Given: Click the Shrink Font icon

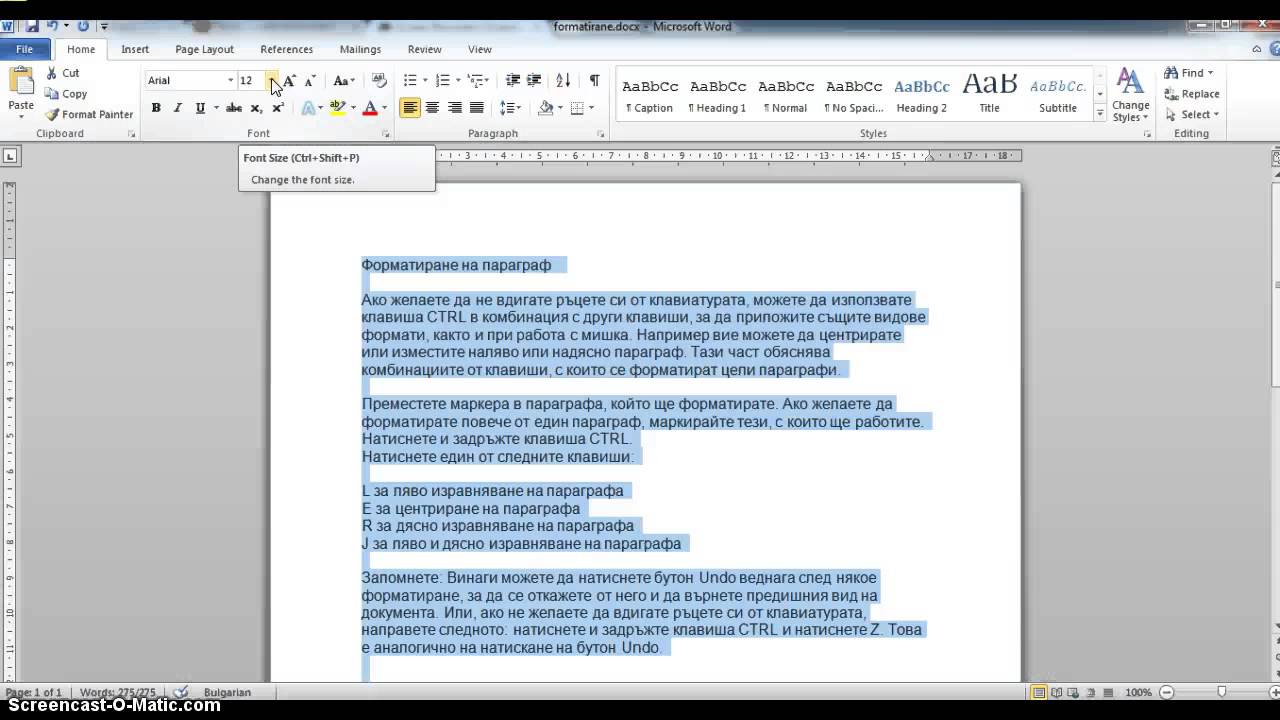Looking at the screenshot, I should [310, 80].
